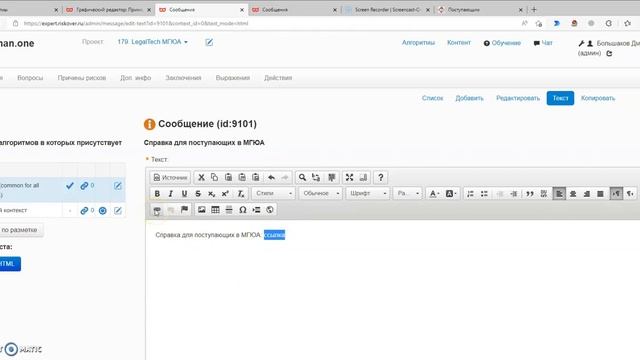The image size is (640, 360).
Task: Select center text alignment
Action: tap(573, 193)
